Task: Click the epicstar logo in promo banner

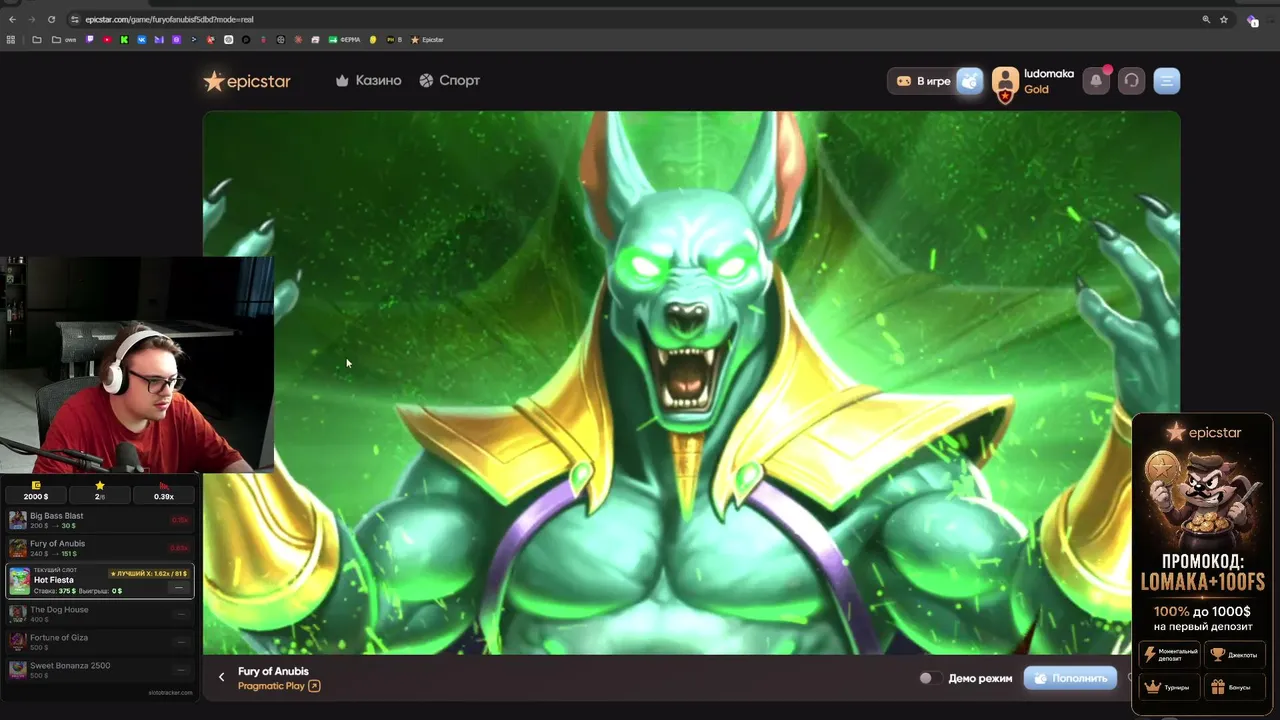Action: pos(1203,432)
